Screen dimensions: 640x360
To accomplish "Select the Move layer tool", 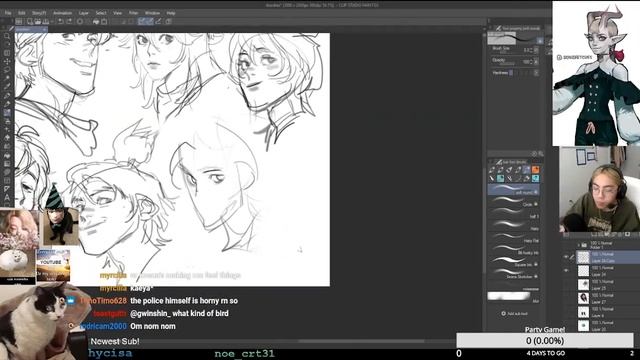I will tap(7, 62).
